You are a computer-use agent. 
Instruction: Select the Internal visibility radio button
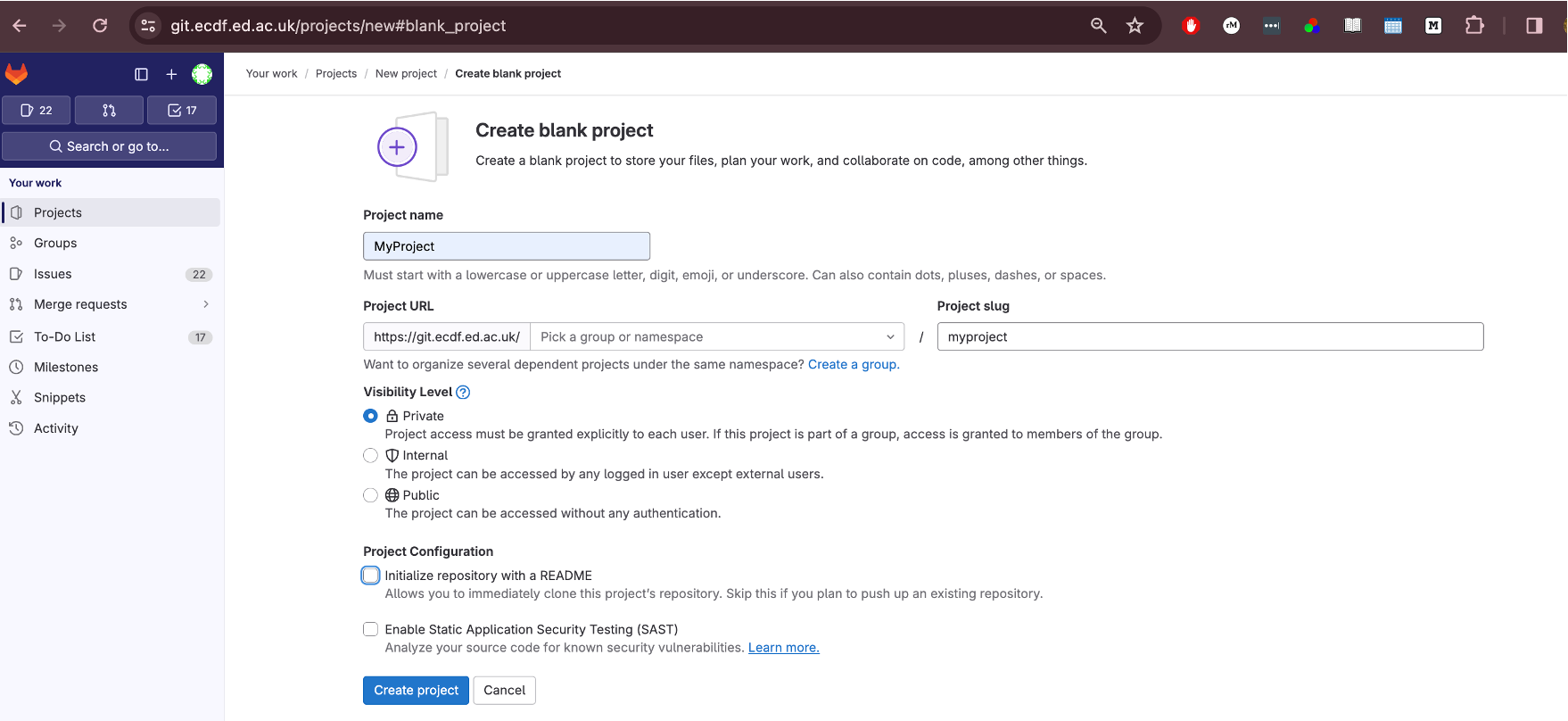tap(371, 455)
